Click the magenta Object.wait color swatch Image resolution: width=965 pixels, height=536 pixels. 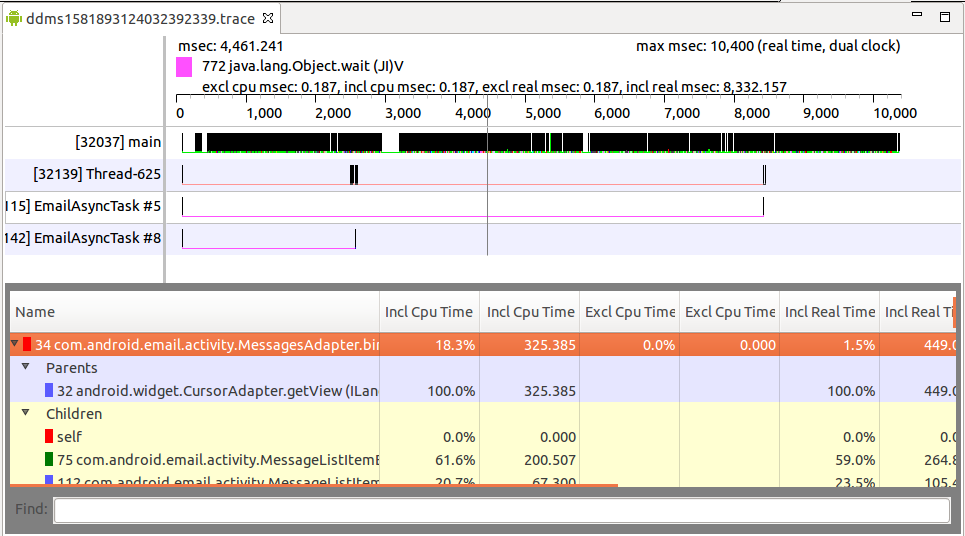[x=184, y=67]
